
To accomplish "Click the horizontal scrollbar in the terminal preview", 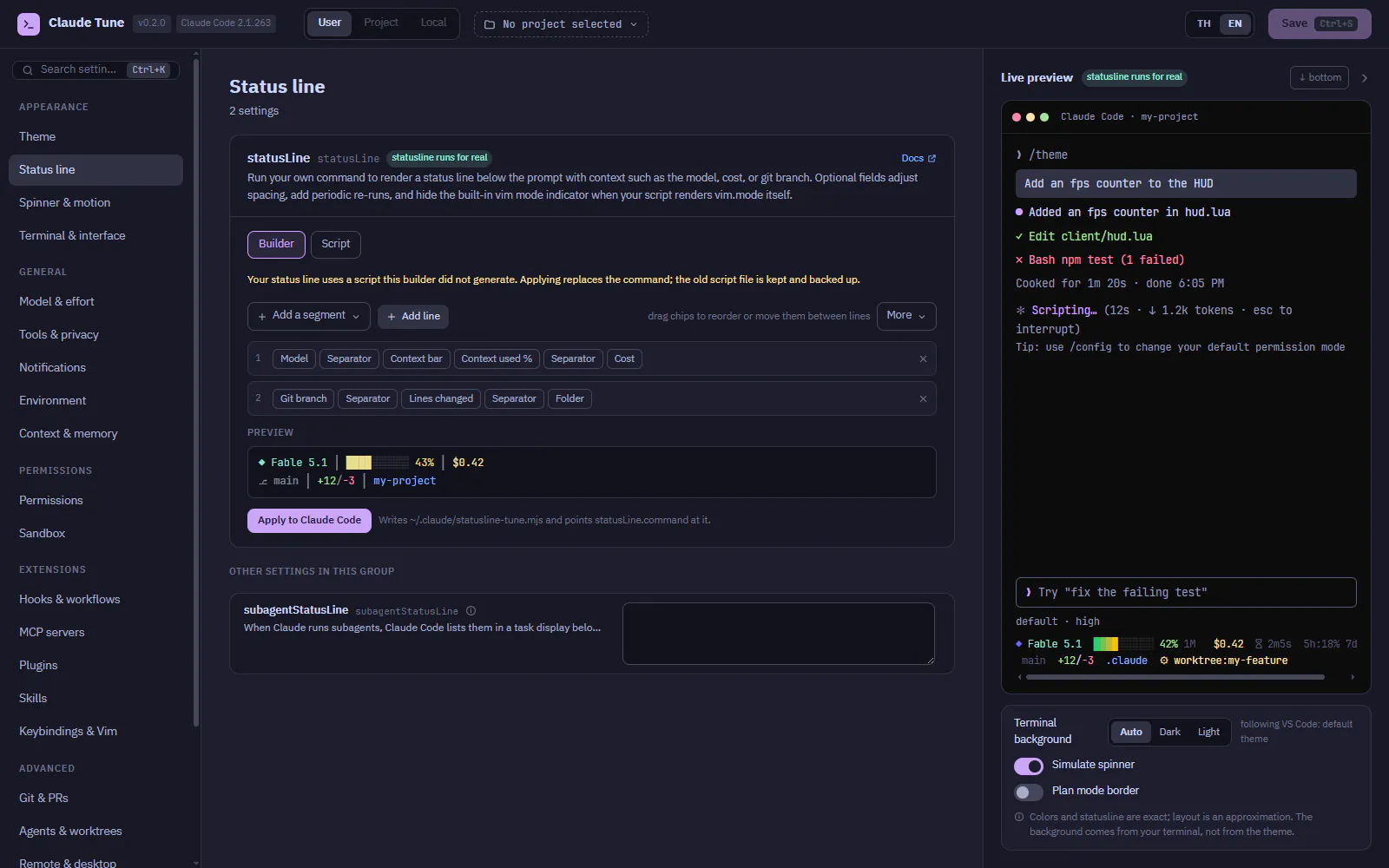I will [1175, 677].
